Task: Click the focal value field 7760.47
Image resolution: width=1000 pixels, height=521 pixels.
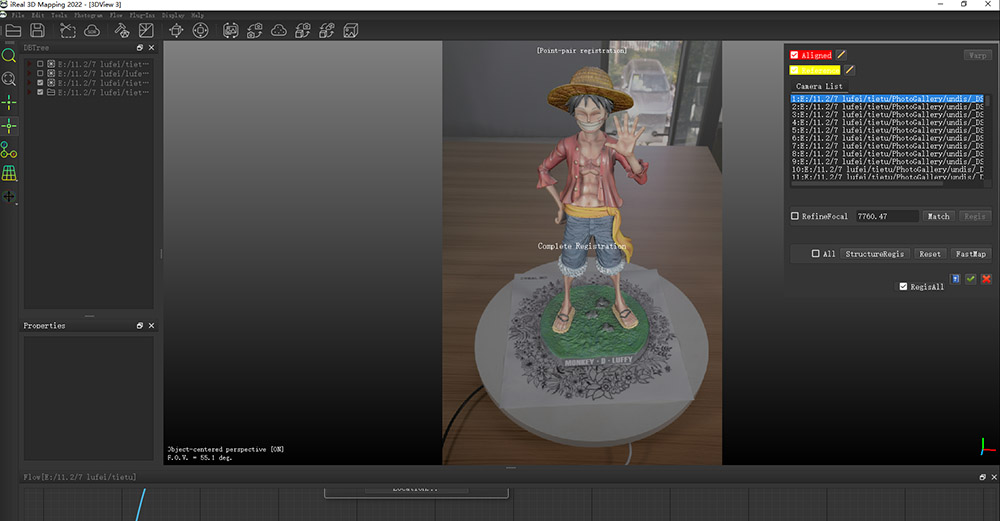Action: pos(886,216)
